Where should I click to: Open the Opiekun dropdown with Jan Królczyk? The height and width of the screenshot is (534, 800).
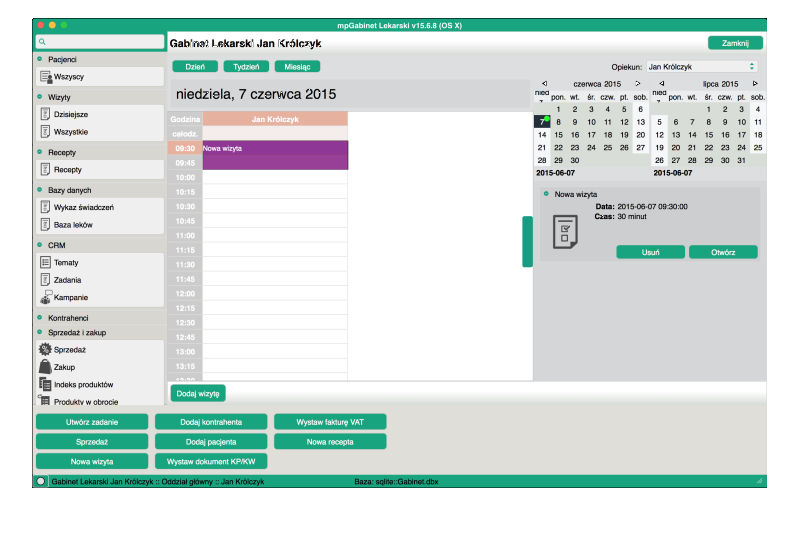[701, 66]
